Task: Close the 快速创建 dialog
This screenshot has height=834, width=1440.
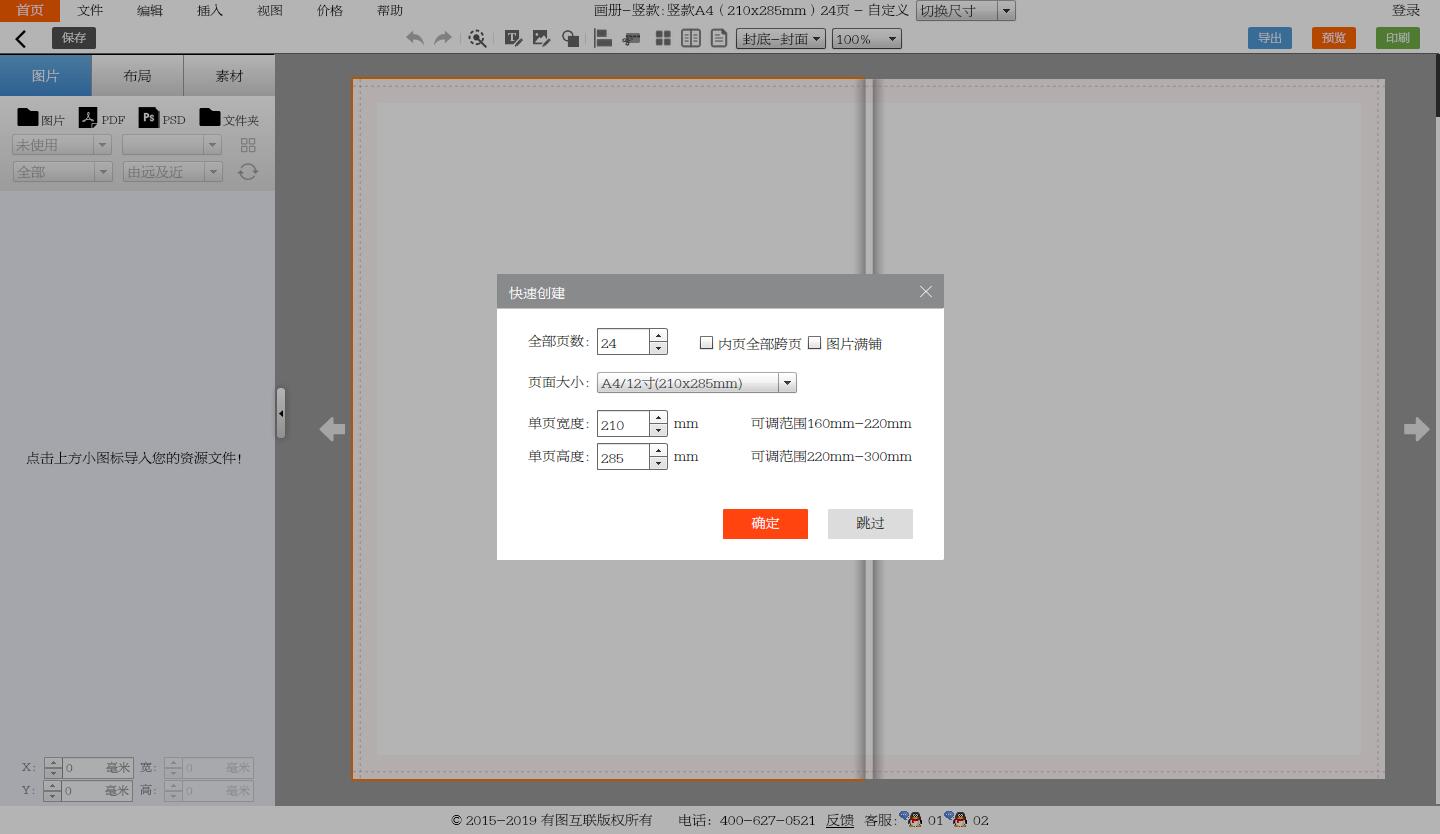Action: pos(926,292)
